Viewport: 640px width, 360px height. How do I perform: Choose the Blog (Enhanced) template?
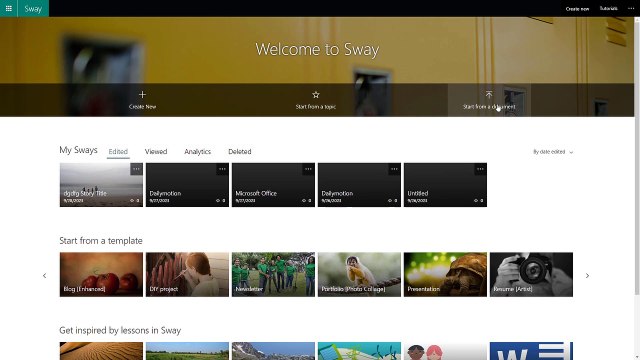coord(101,274)
